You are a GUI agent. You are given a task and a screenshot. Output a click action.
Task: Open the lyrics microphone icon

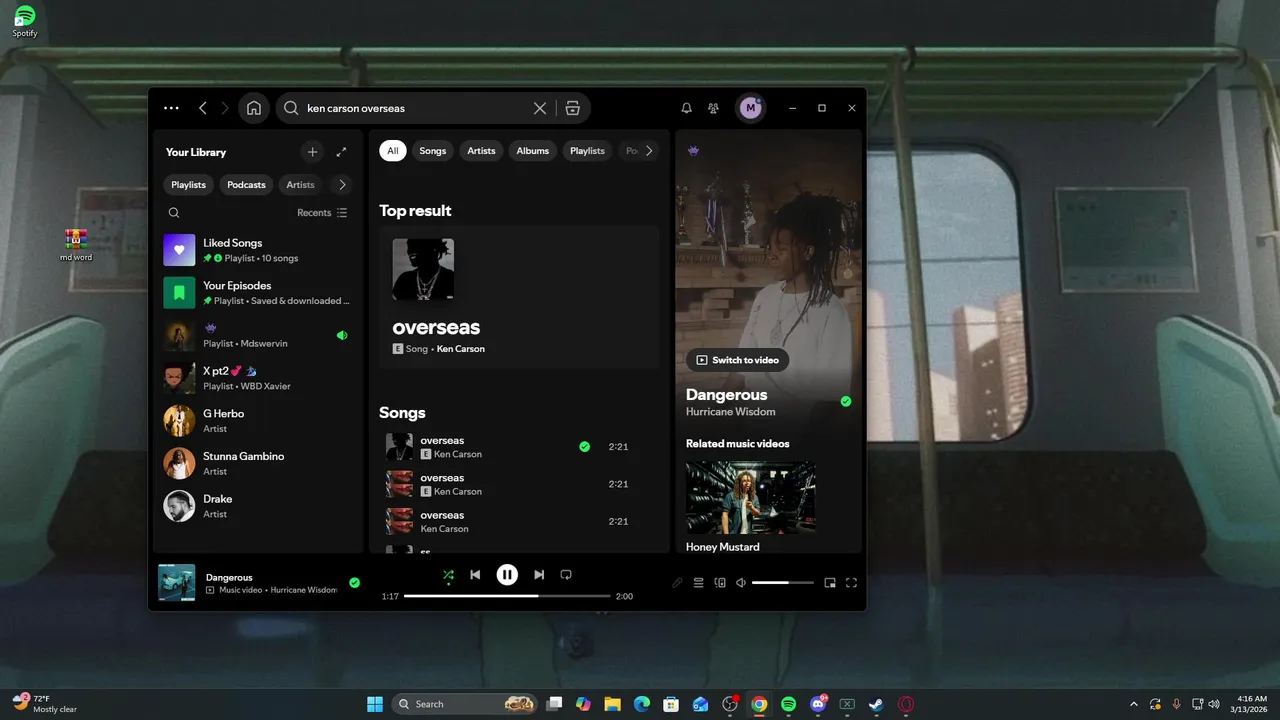point(677,583)
